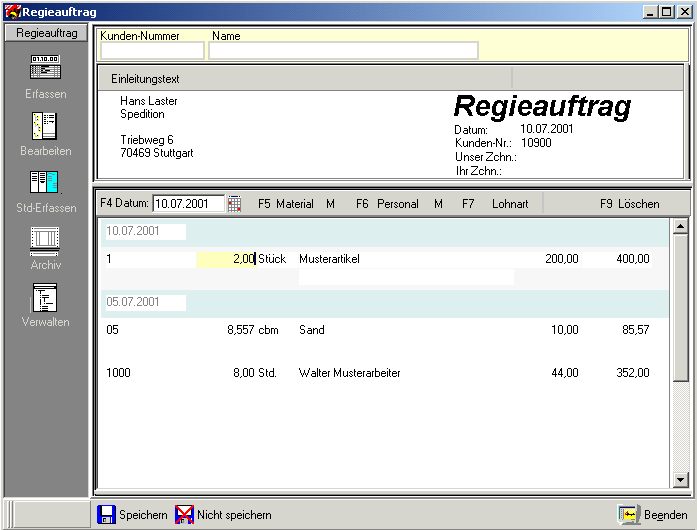This screenshot has height=530, width=697.
Task: Open the Archiv icon
Action: coord(44,241)
